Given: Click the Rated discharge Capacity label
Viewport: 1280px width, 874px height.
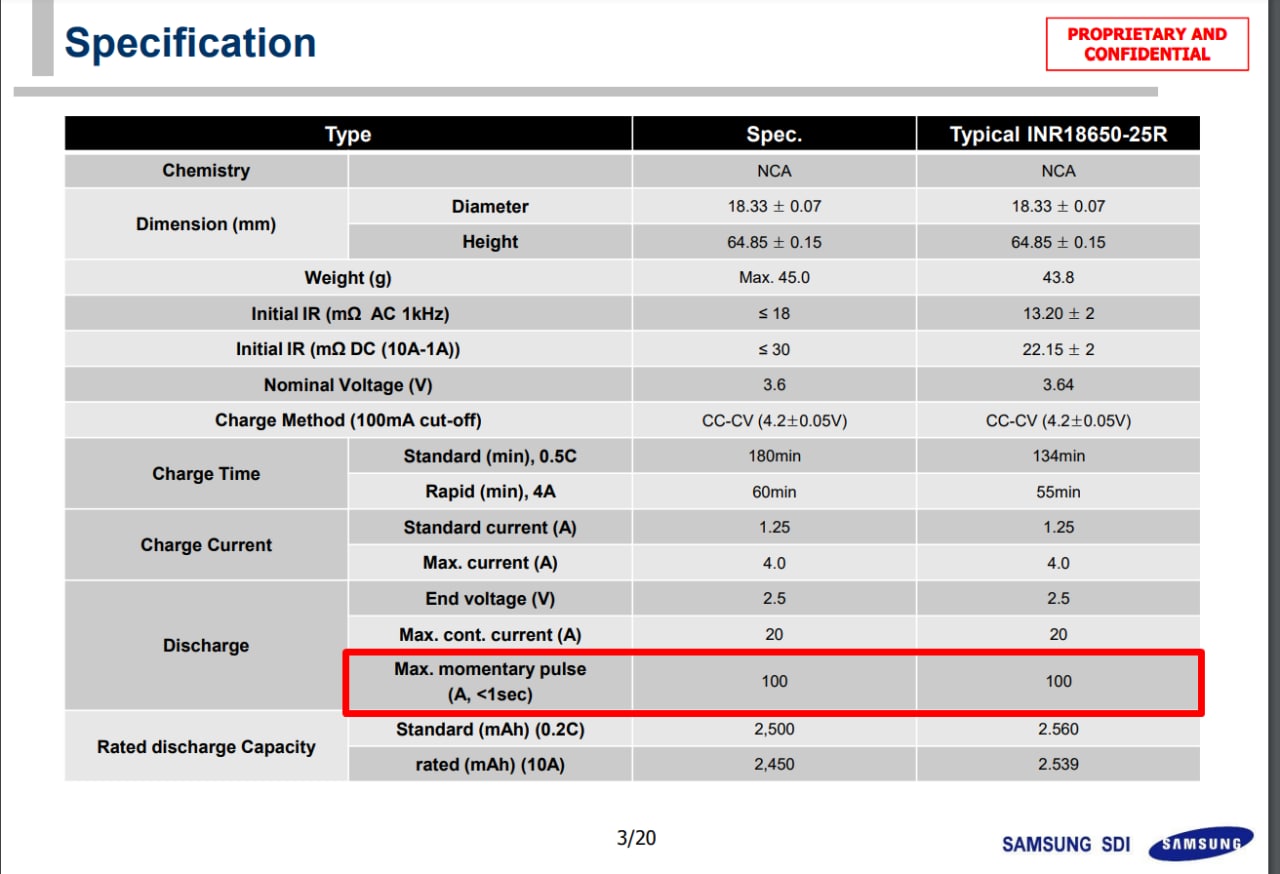Looking at the screenshot, I should pos(206,747).
